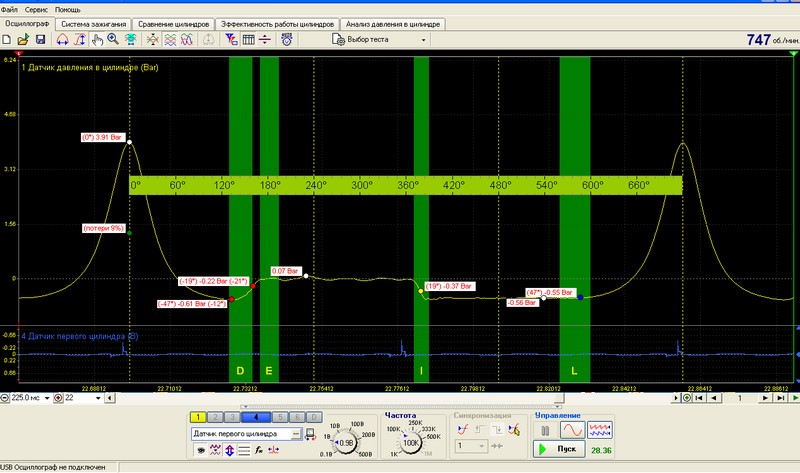Screen dimensions: 800x473
Task: Click the clock badge icon in the toolbar
Action: 287,39
